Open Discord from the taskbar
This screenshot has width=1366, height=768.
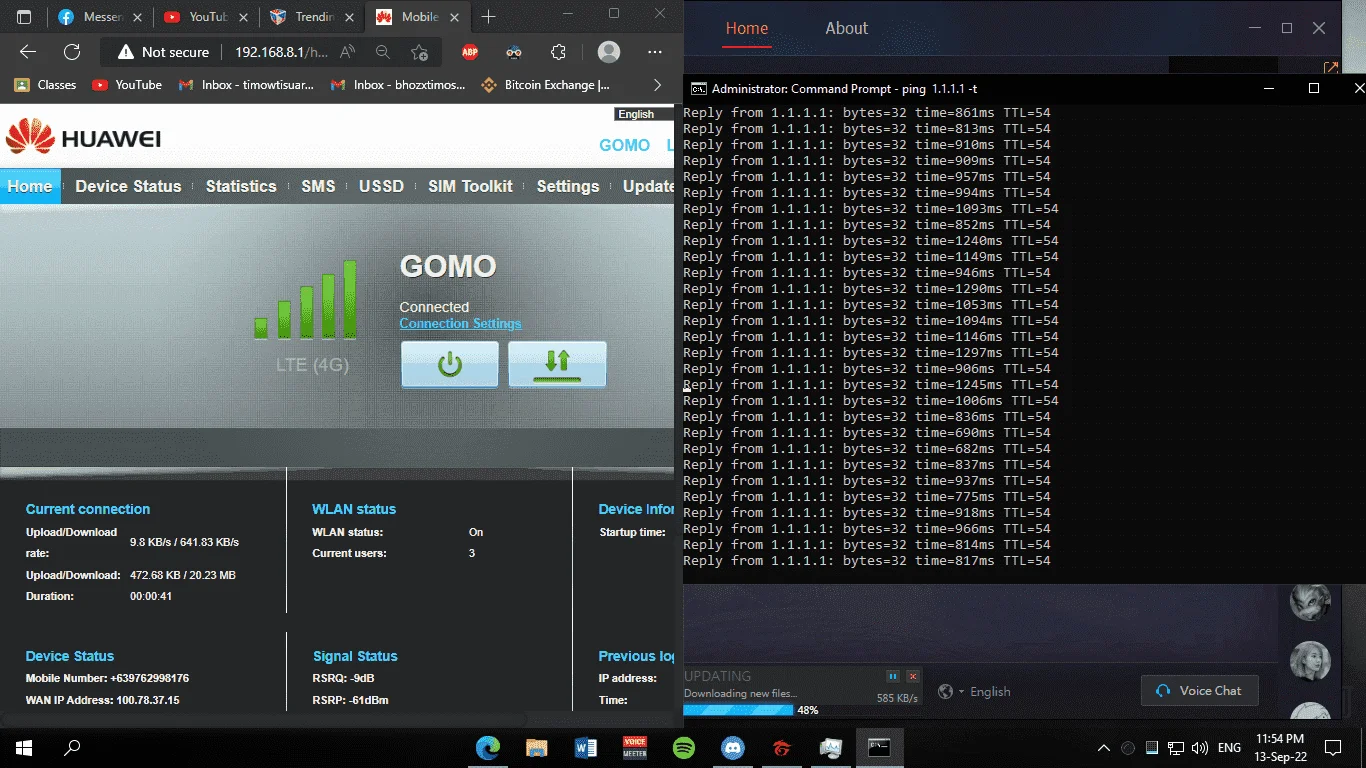click(733, 747)
